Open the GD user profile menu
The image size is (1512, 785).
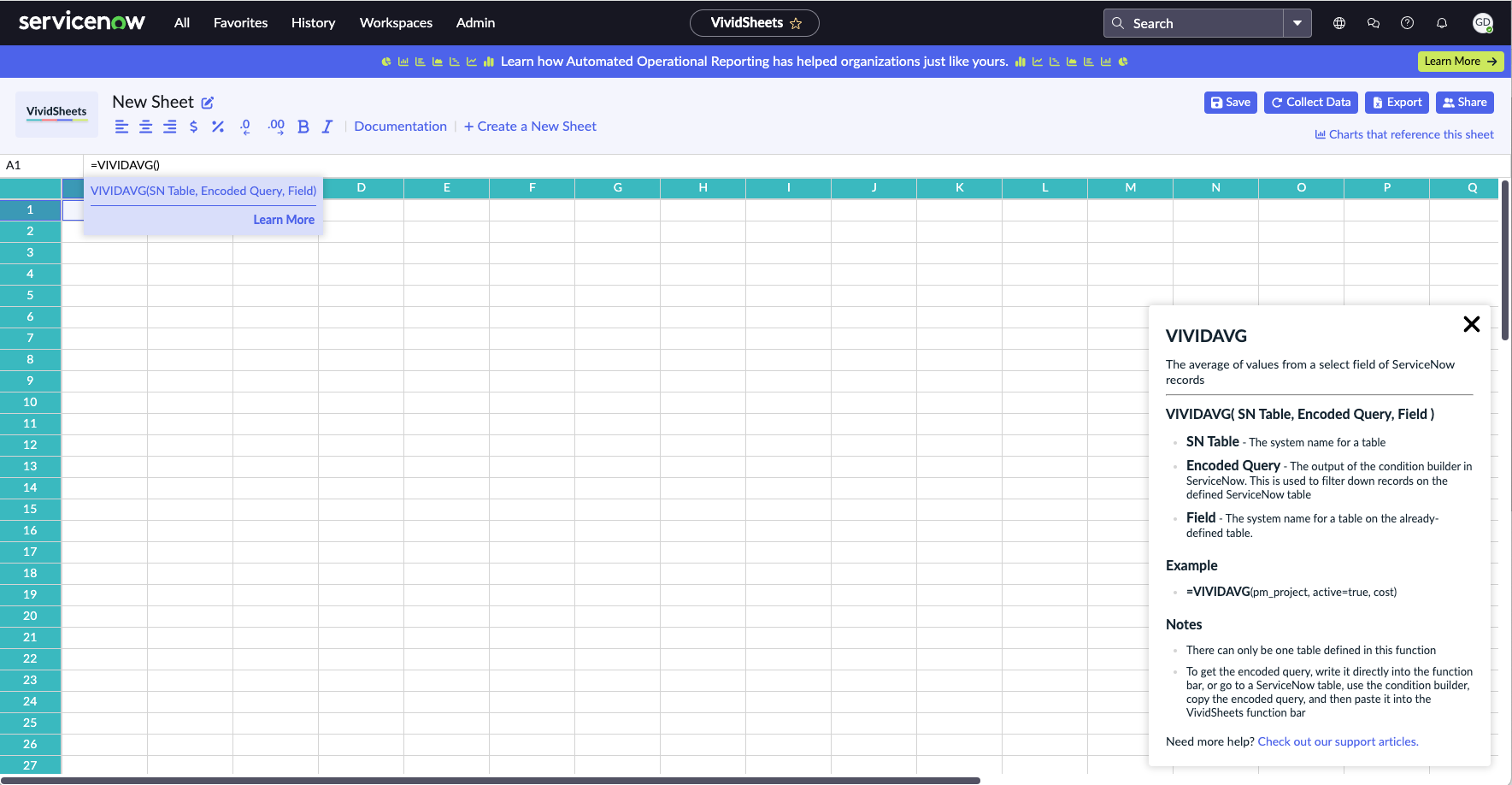pos(1483,23)
